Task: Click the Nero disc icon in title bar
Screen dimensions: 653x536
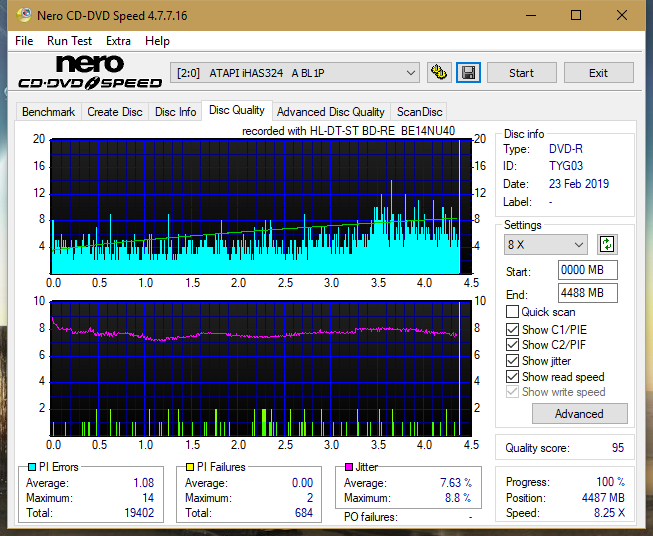Action: [24, 15]
